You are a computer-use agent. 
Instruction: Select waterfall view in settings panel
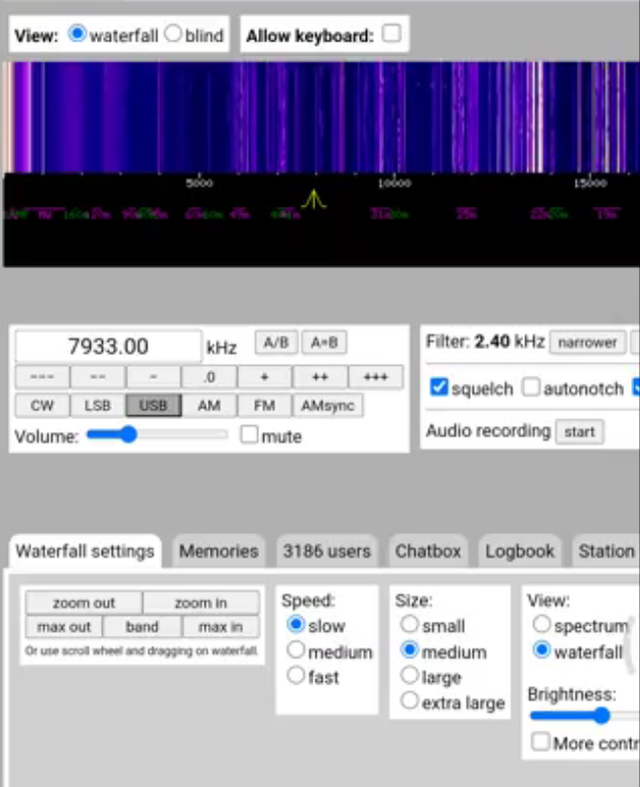click(x=542, y=650)
